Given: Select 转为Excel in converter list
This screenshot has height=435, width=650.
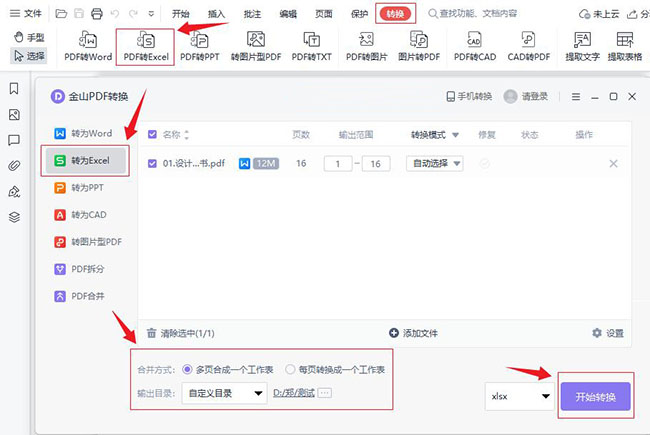Looking at the screenshot, I should tap(85, 160).
